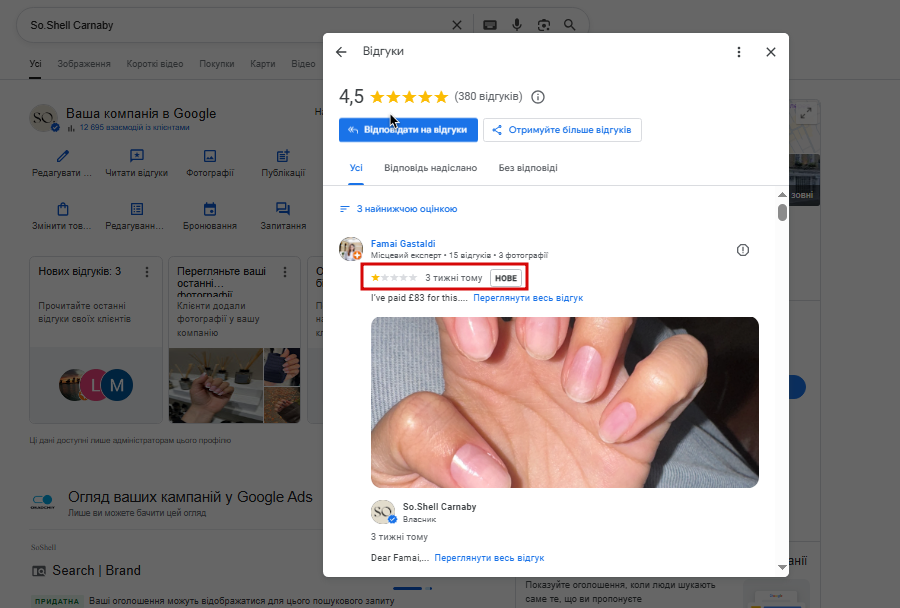Click the Бронювання calendar icon
The width and height of the screenshot is (900, 608).
point(210,209)
